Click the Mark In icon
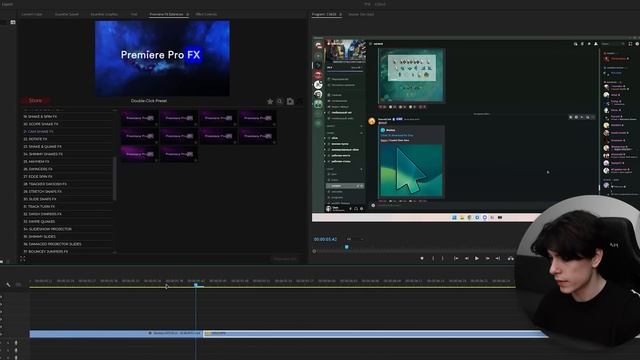 [433, 258]
